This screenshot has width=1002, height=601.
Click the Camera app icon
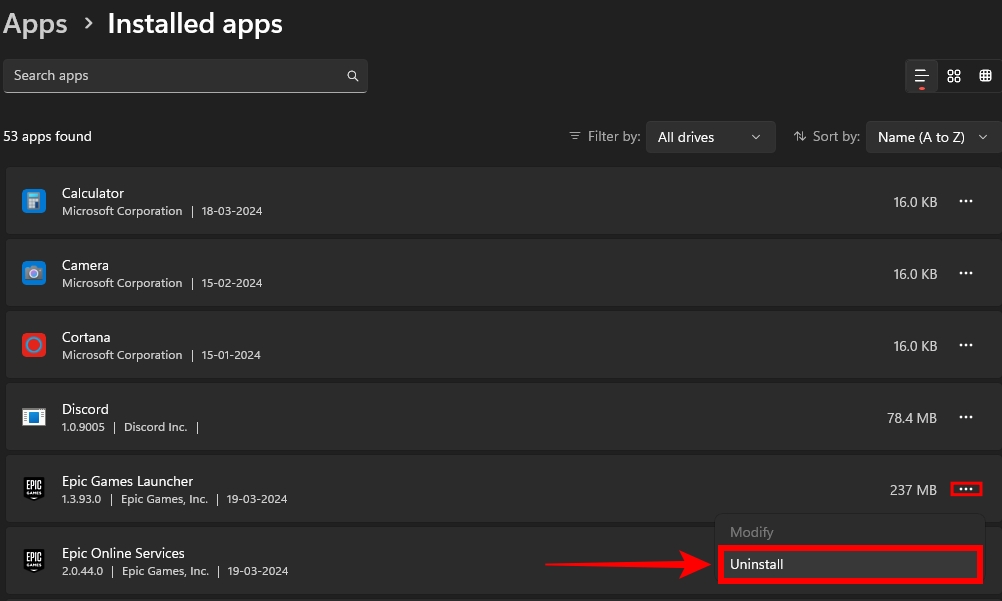click(x=34, y=274)
